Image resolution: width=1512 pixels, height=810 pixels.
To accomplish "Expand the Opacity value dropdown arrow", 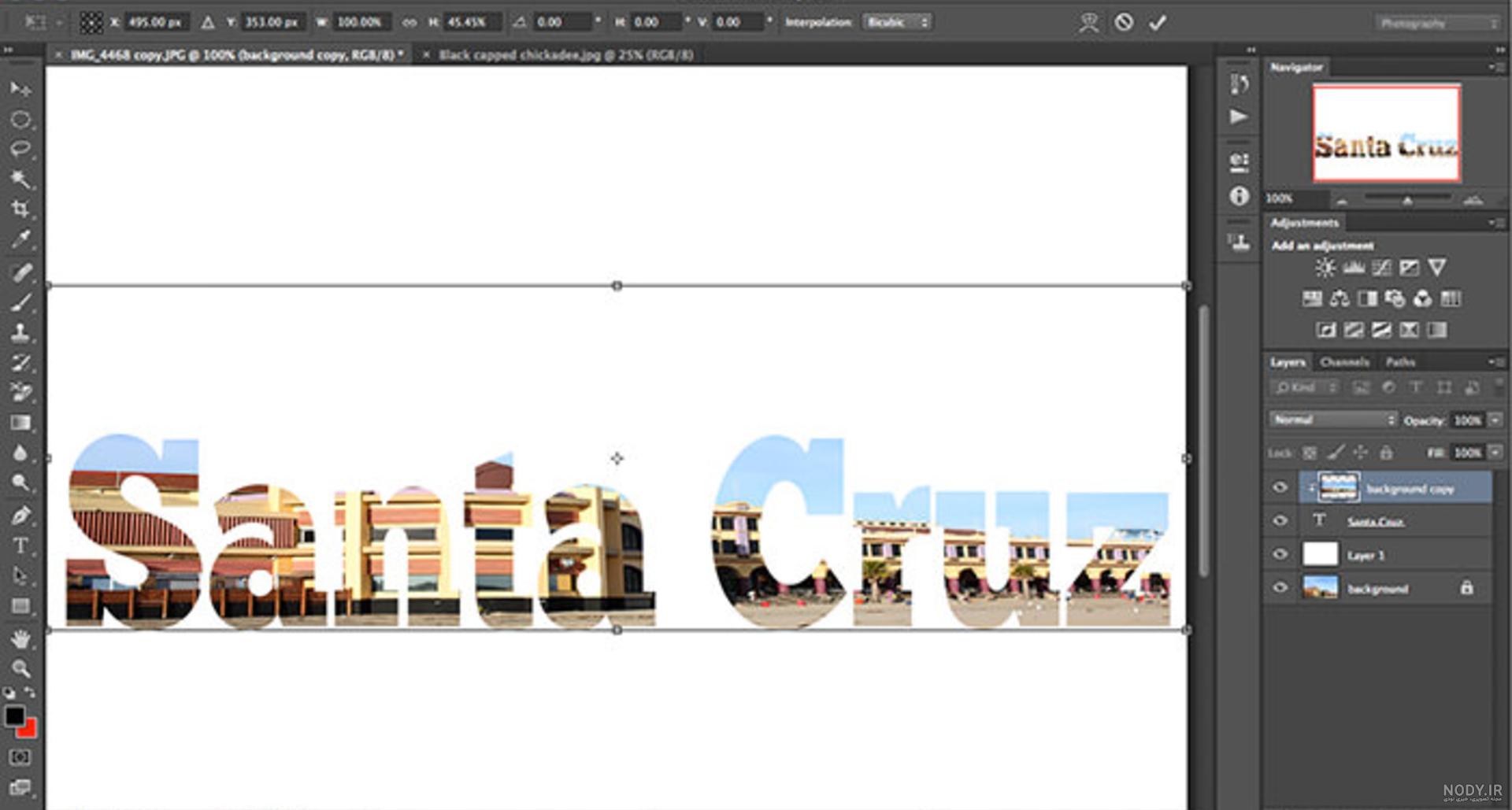I will [x=1495, y=420].
